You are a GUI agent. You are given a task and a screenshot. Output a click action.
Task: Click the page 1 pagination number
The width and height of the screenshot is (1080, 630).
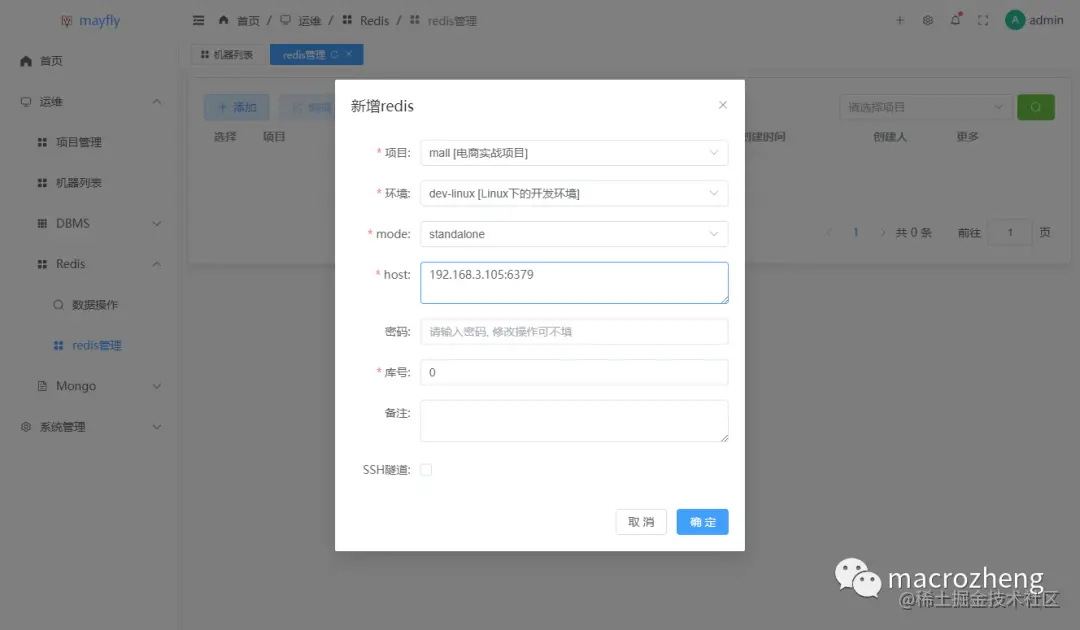(855, 233)
